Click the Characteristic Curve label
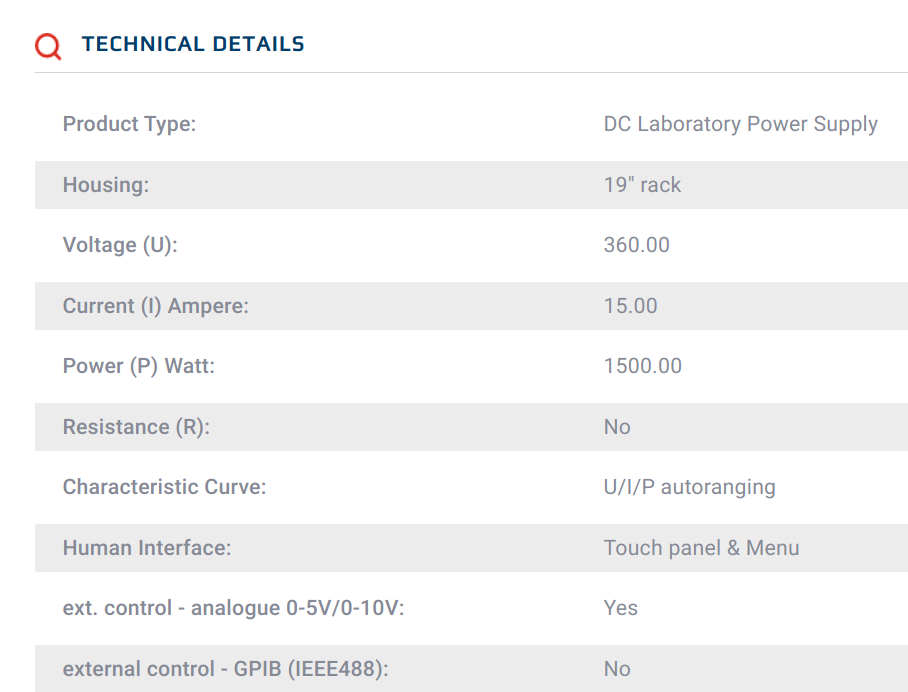 tap(164, 487)
